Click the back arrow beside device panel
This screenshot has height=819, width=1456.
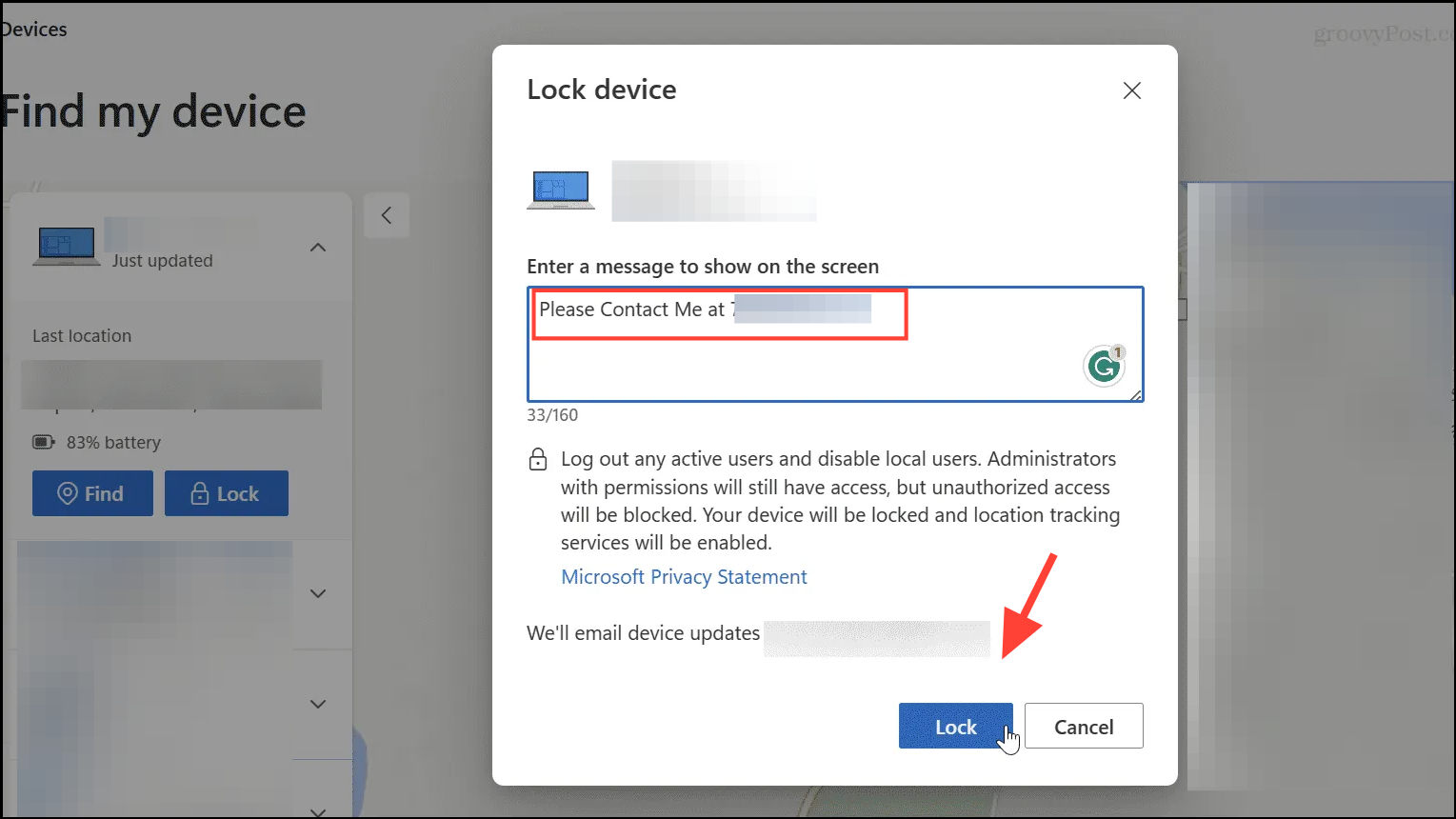(x=387, y=215)
